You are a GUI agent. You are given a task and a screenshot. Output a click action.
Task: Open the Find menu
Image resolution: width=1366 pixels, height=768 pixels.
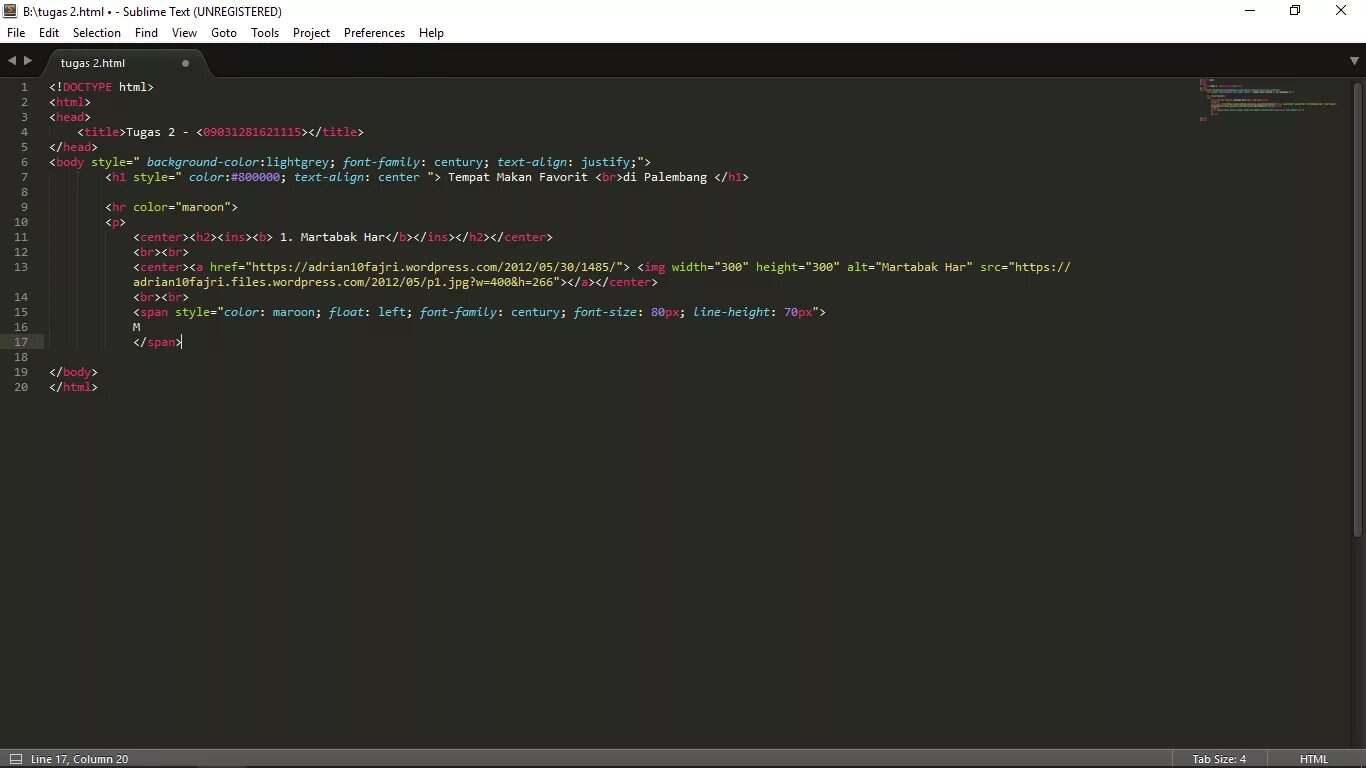tap(146, 33)
